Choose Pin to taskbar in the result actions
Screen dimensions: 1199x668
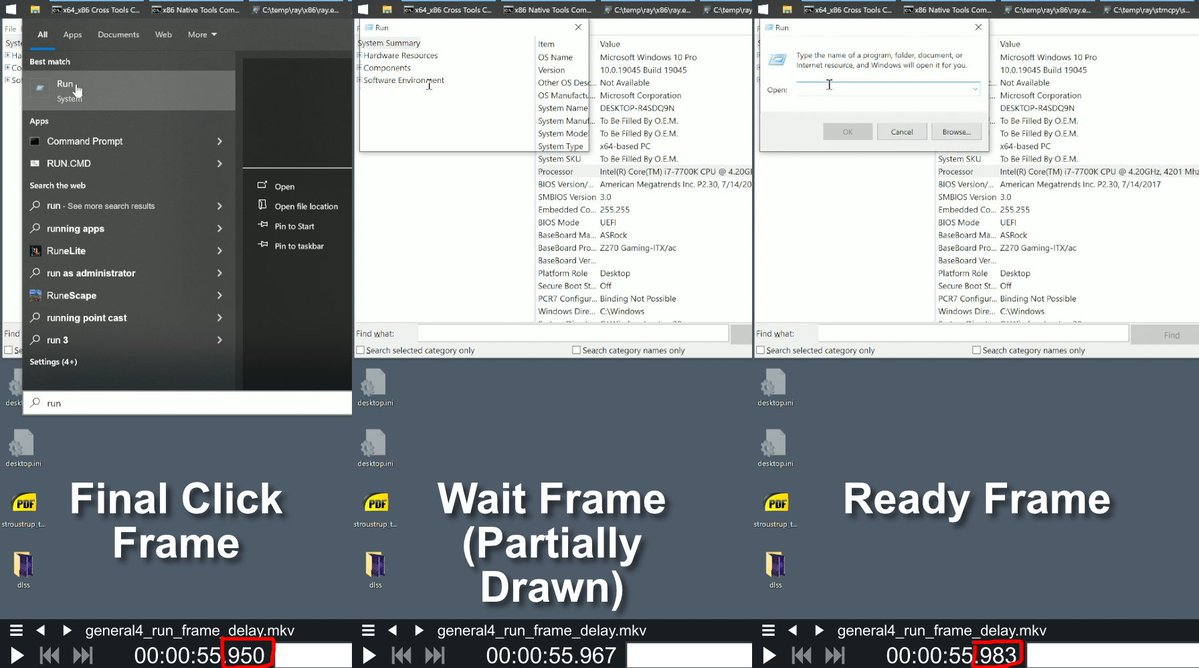pos(299,246)
